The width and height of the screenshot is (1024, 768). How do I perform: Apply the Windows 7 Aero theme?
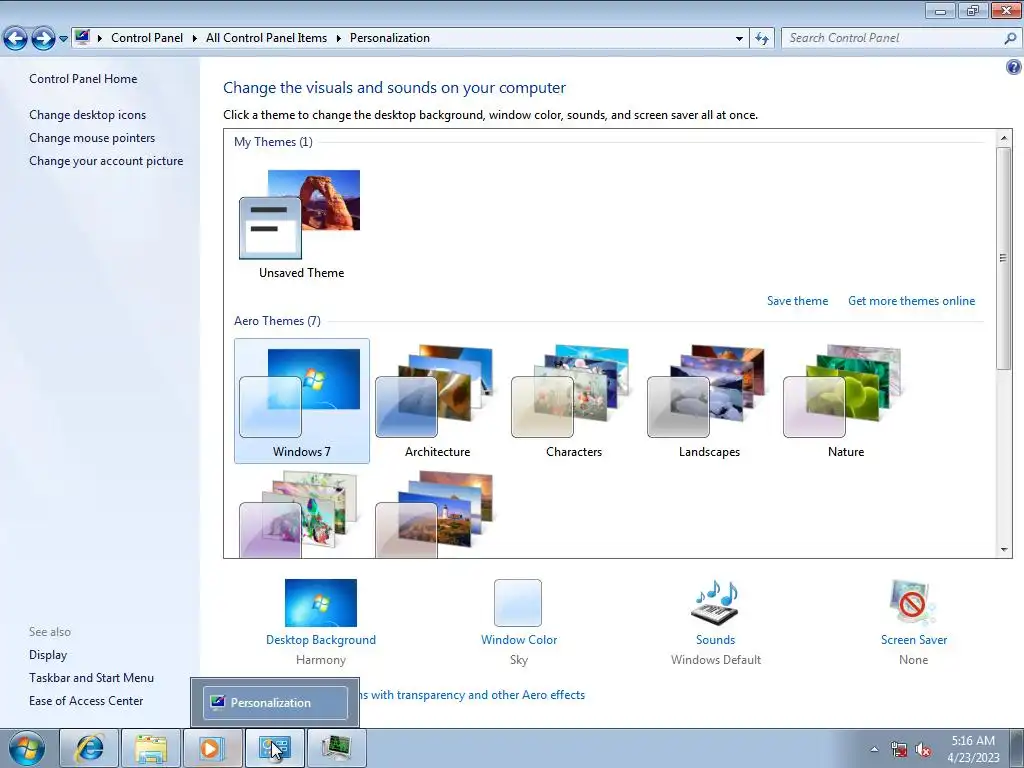302,401
